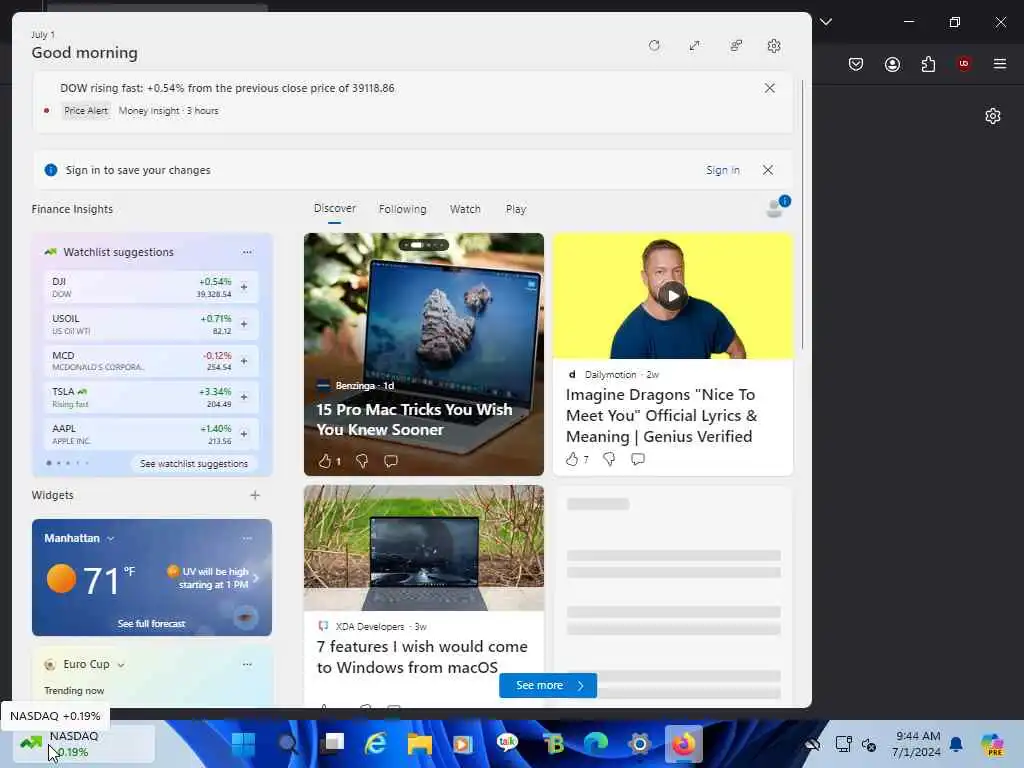The image size is (1024, 768).
Task: Play the Imagine Dragons video
Action: 673,296
